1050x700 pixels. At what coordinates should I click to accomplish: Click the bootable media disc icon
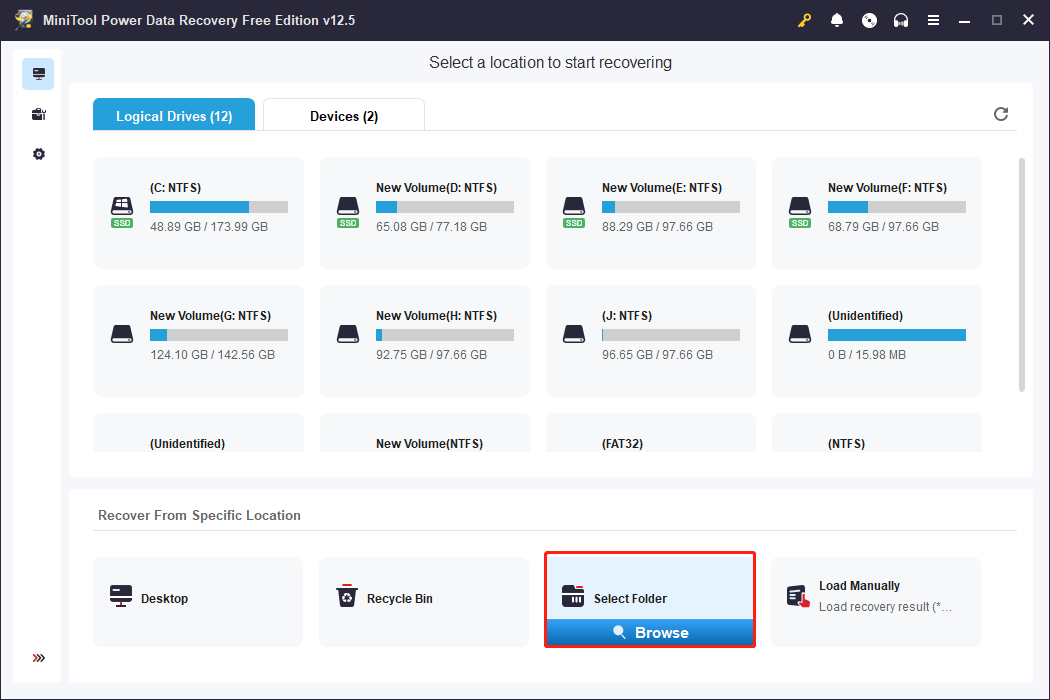coord(869,20)
